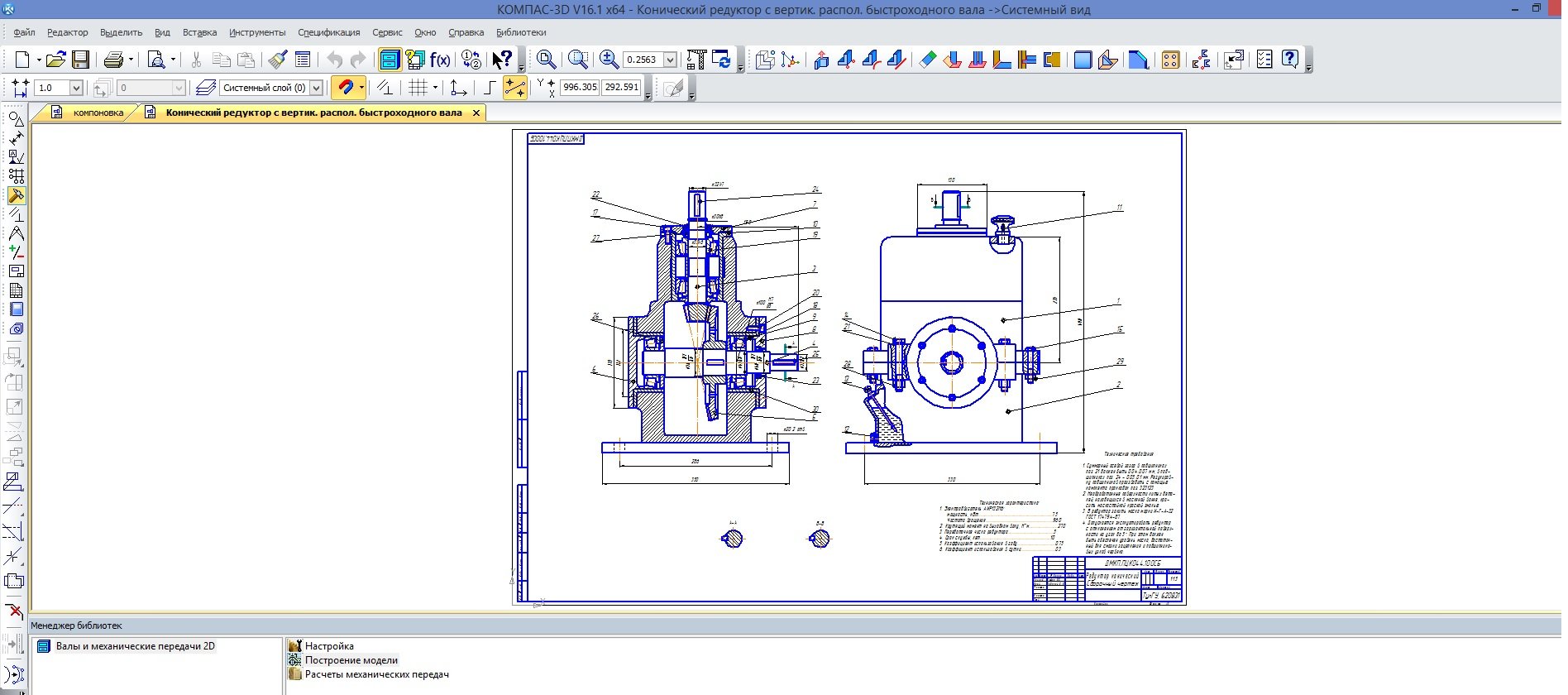Open the Спецификация menu
Screen dimensions: 1568x695
tap(328, 32)
